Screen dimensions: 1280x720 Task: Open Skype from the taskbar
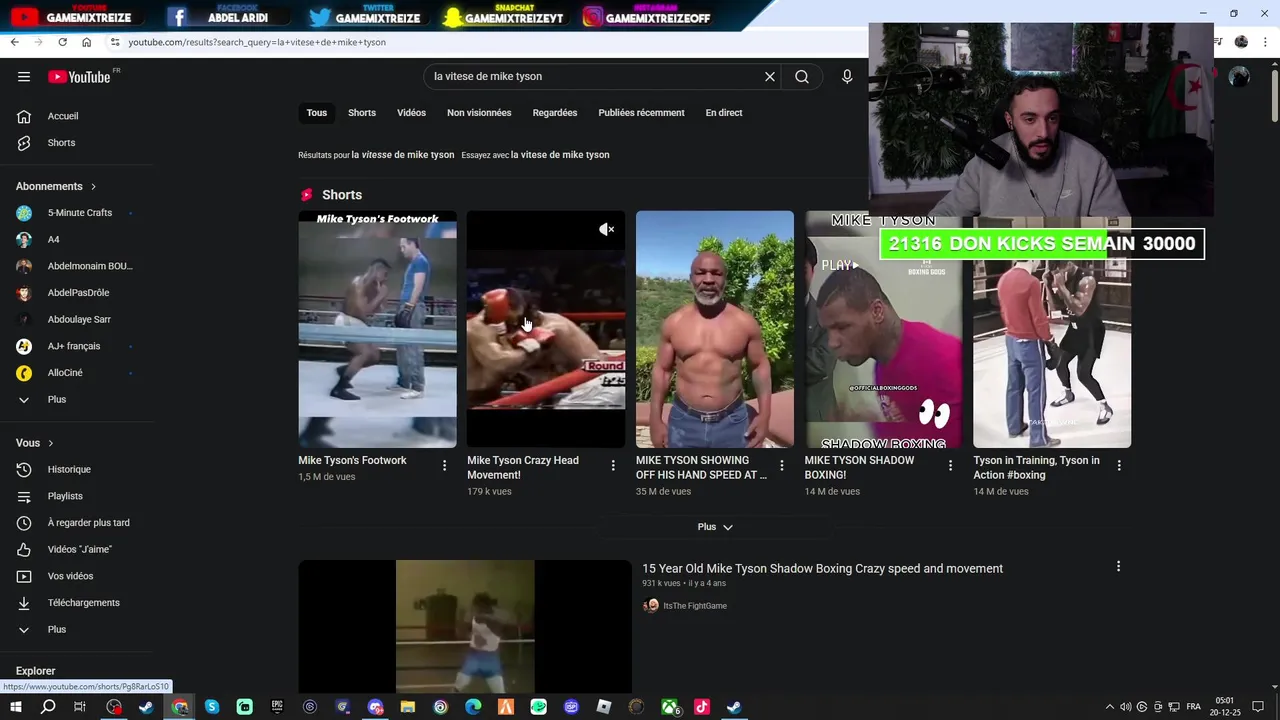pyautogui.click(x=212, y=707)
